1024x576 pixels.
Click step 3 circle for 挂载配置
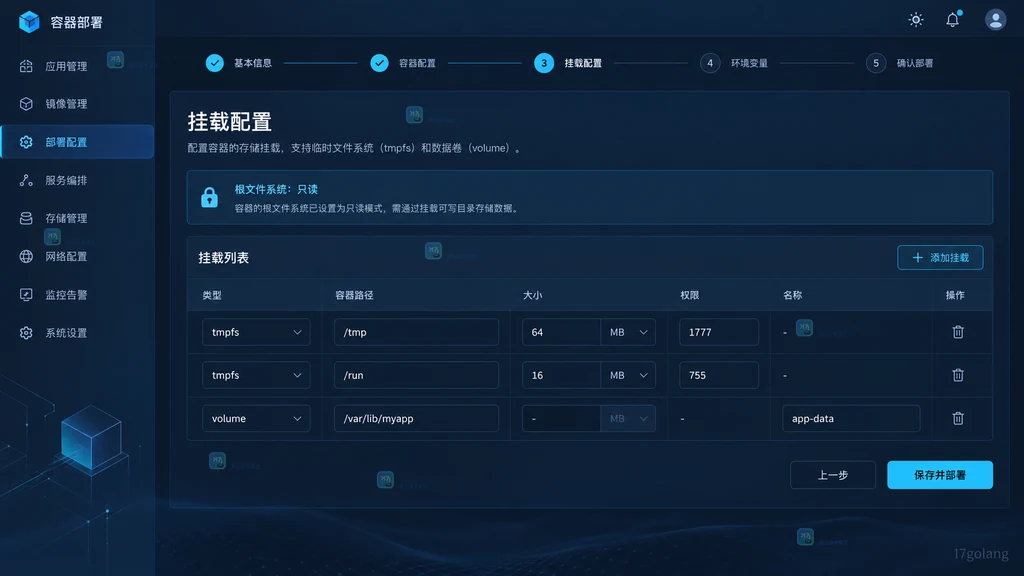[x=543, y=63]
